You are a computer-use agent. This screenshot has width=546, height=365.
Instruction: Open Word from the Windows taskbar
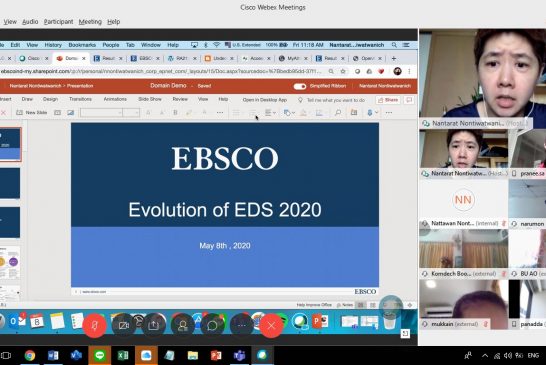click(x=53, y=355)
